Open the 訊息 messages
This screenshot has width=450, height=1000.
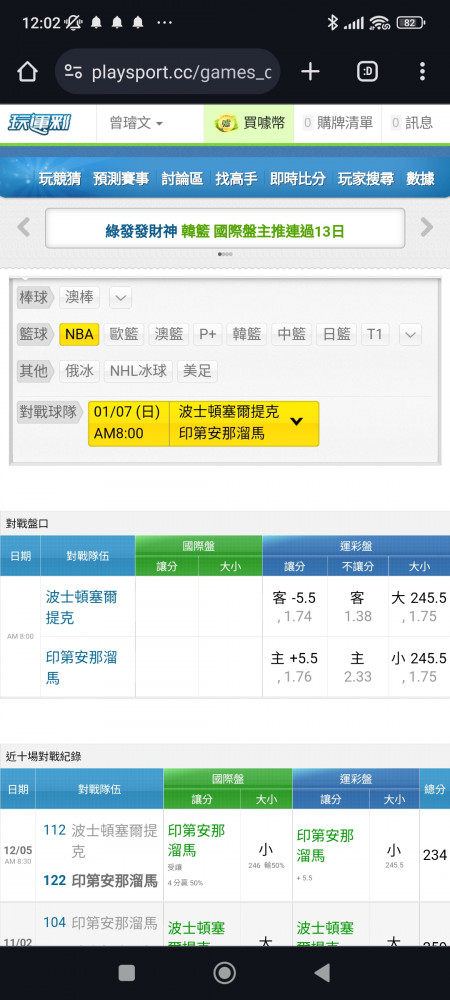[412, 123]
